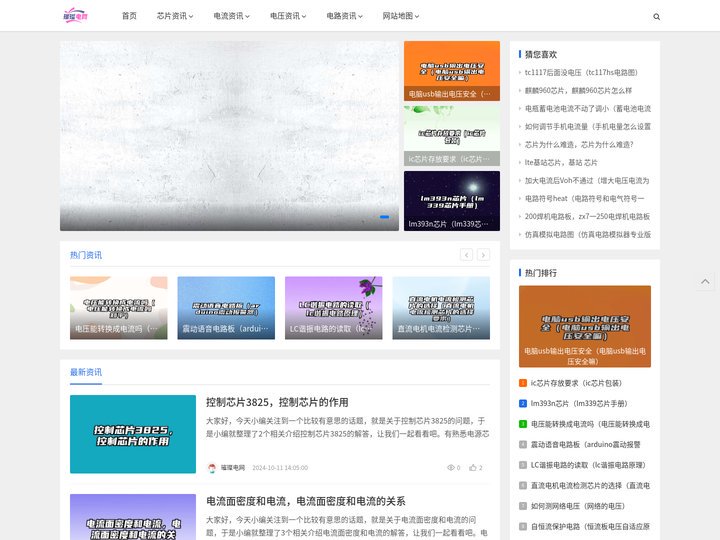Click the thumbs-up like icon on 控制芯片3825 article
Viewport: 720px width, 540px height.
coord(472,467)
